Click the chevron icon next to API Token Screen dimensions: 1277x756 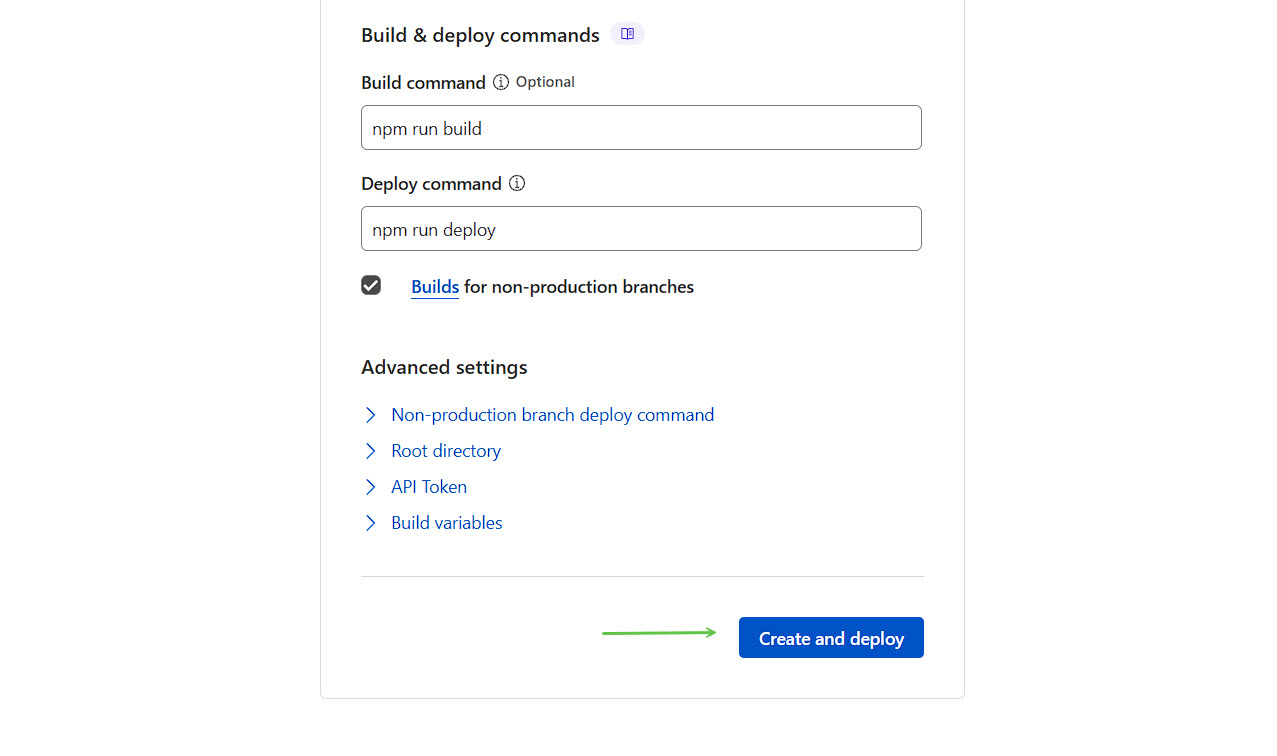click(x=371, y=487)
